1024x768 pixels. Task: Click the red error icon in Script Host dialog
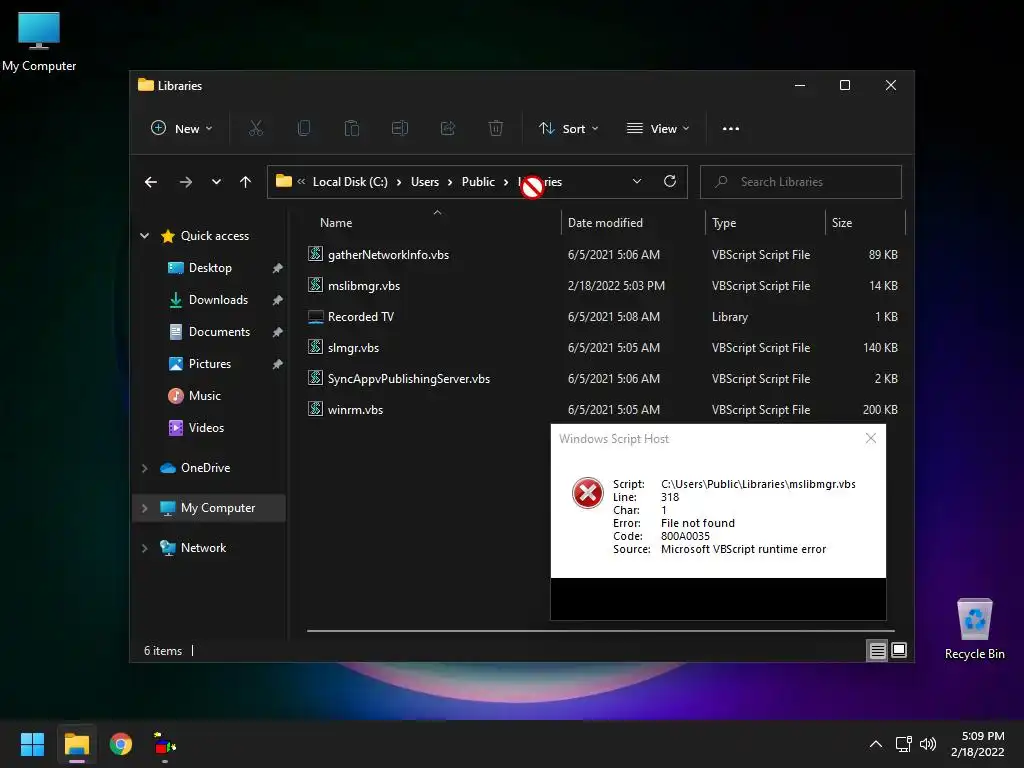pos(588,492)
